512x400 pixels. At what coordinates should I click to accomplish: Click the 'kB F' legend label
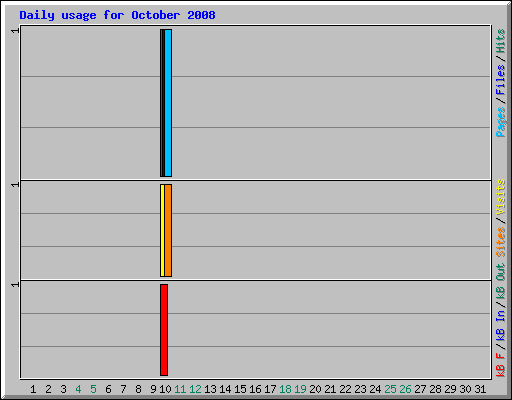pyautogui.click(x=501, y=365)
